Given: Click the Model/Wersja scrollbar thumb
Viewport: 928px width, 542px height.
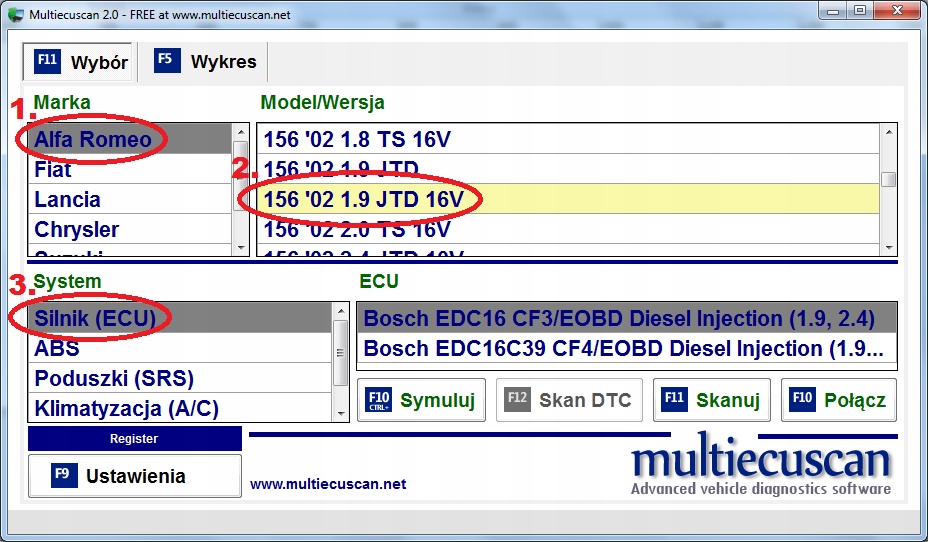Looking at the screenshot, I should pyautogui.click(x=888, y=179).
